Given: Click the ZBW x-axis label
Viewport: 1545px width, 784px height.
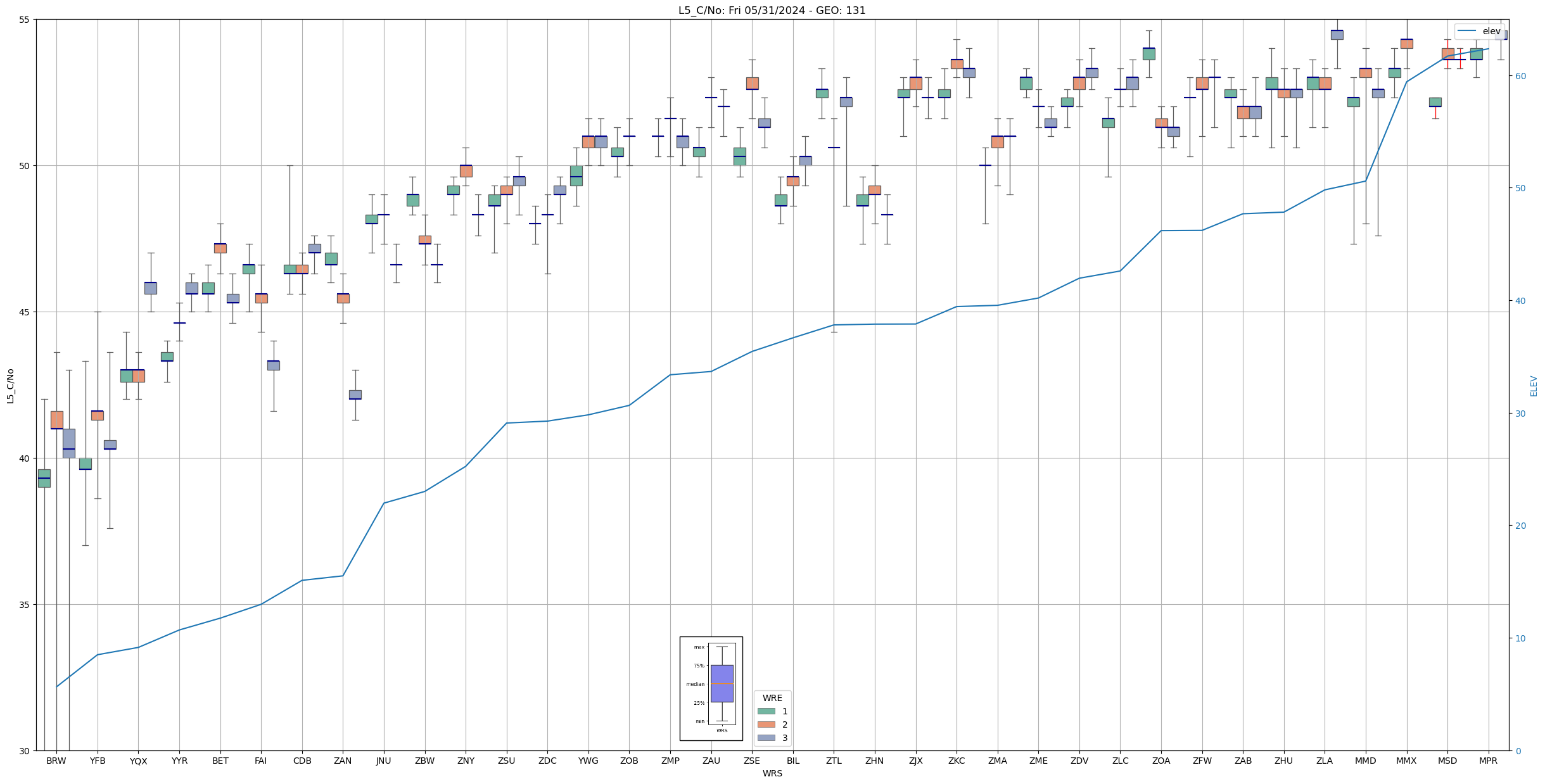Looking at the screenshot, I should point(425,761).
